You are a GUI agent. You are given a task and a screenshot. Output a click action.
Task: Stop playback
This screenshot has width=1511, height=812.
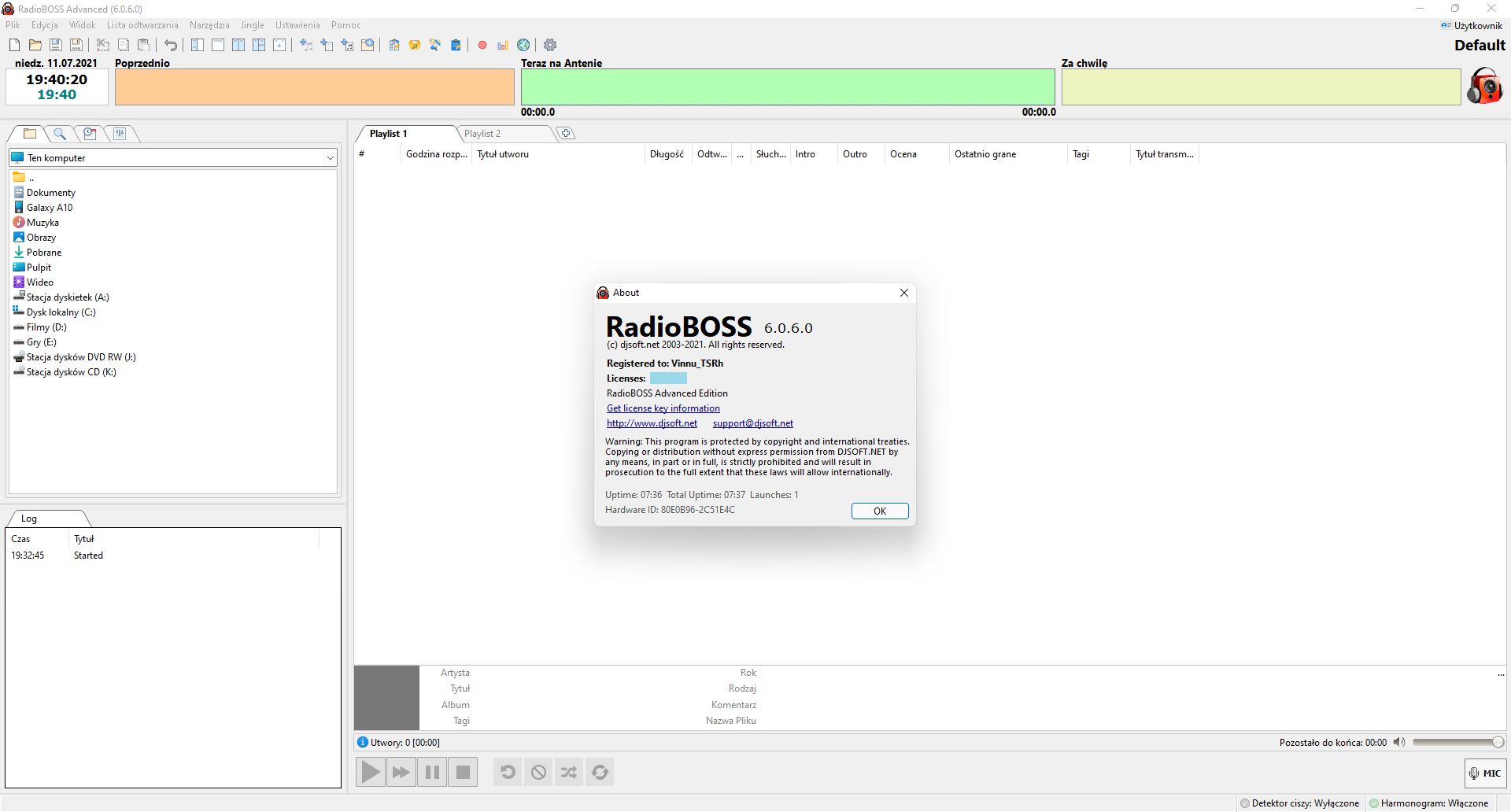[463, 772]
